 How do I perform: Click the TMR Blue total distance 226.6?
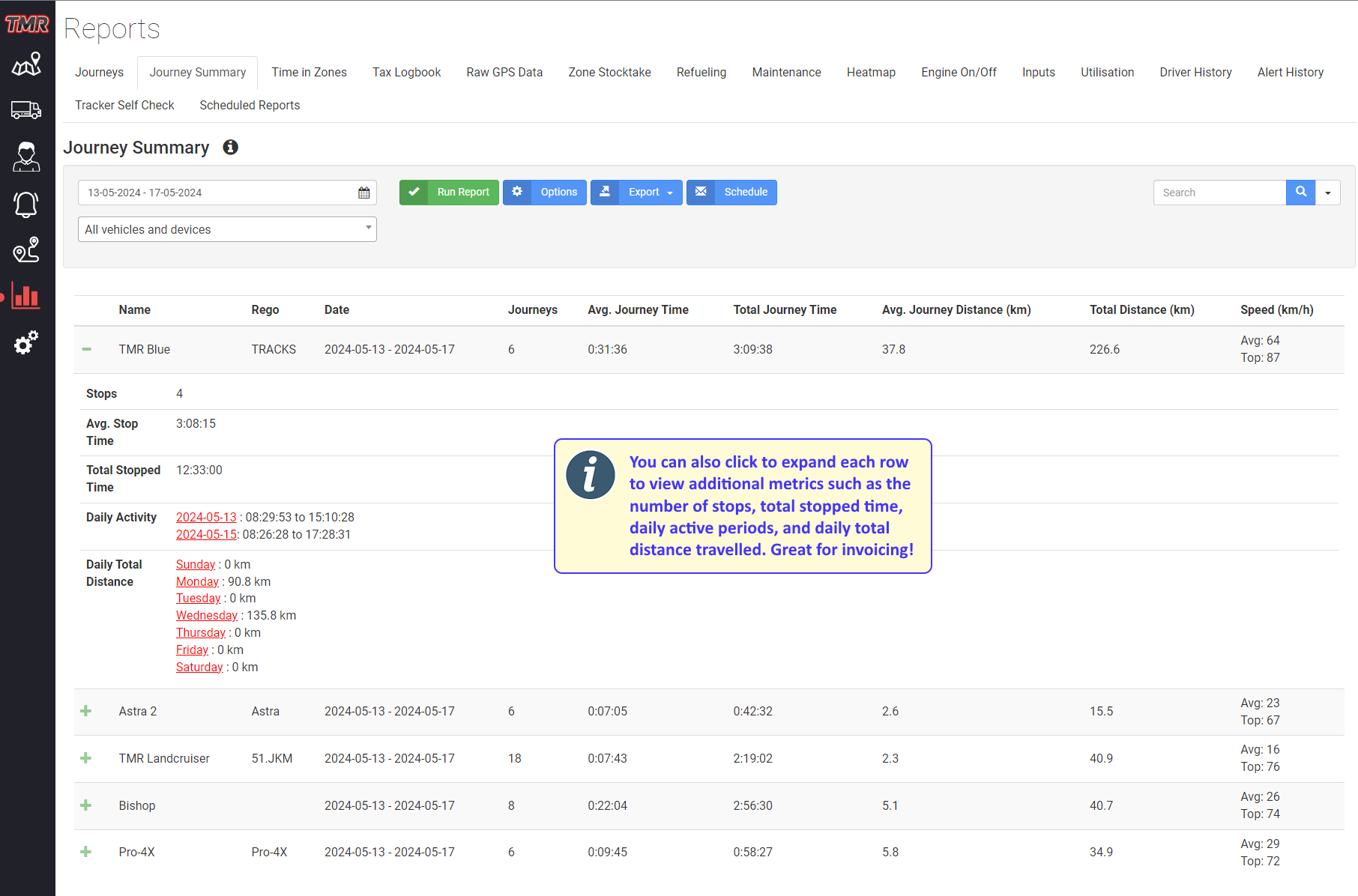point(1105,350)
